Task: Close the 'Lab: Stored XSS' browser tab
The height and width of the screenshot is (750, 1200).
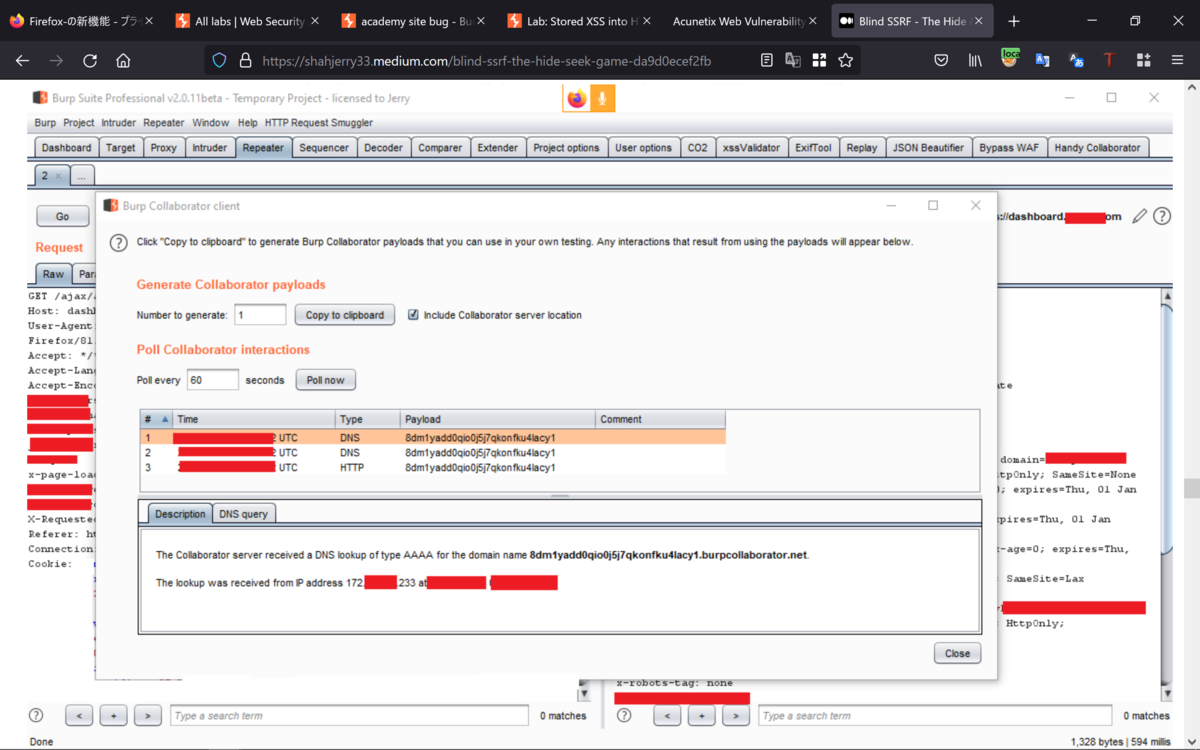Action: pos(646,21)
